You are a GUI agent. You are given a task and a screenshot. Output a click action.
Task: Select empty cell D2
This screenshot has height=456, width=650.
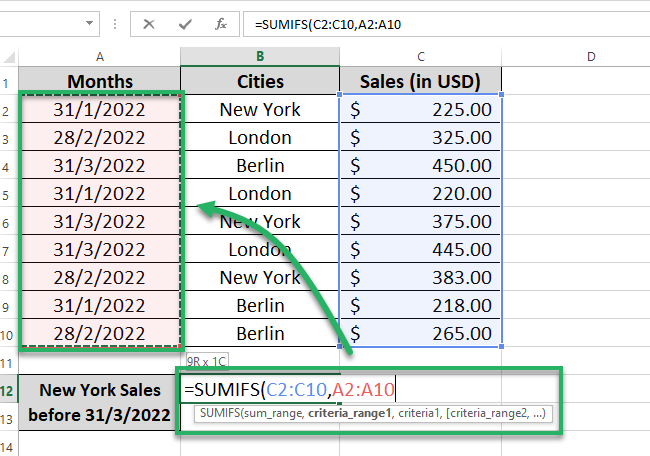pyautogui.click(x=576, y=109)
